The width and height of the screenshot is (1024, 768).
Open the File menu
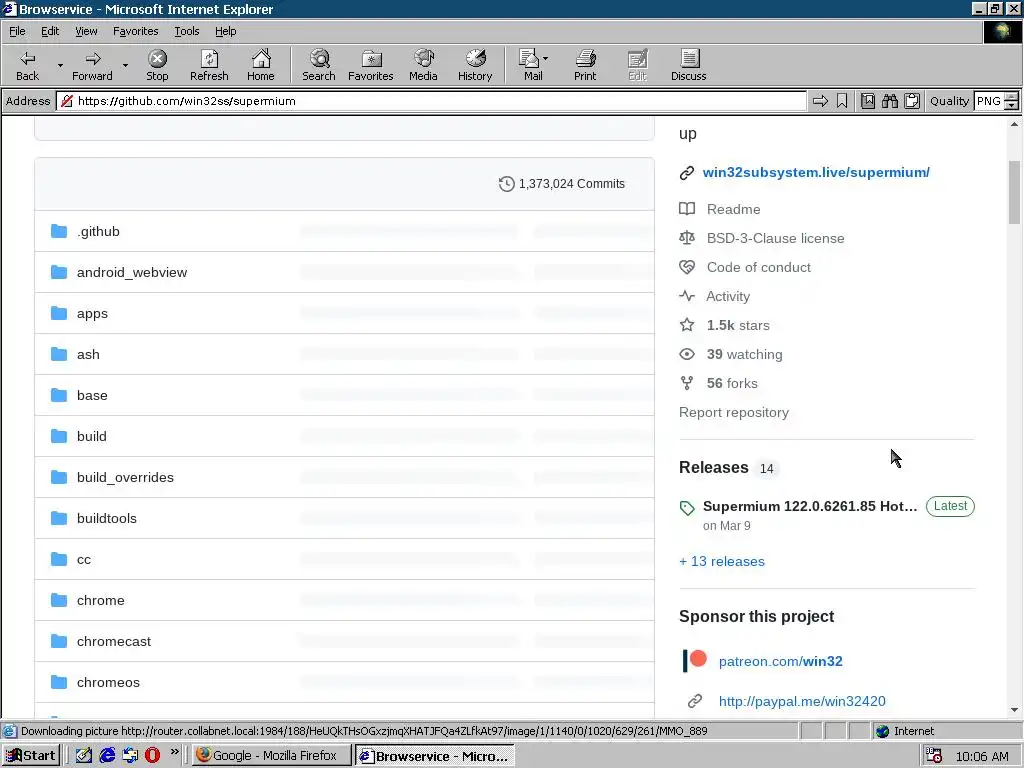tap(17, 31)
